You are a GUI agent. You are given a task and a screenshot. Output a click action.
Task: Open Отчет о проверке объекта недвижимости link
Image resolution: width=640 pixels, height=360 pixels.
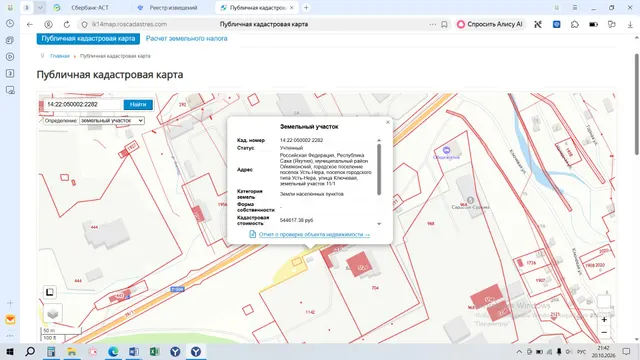tap(314, 234)
